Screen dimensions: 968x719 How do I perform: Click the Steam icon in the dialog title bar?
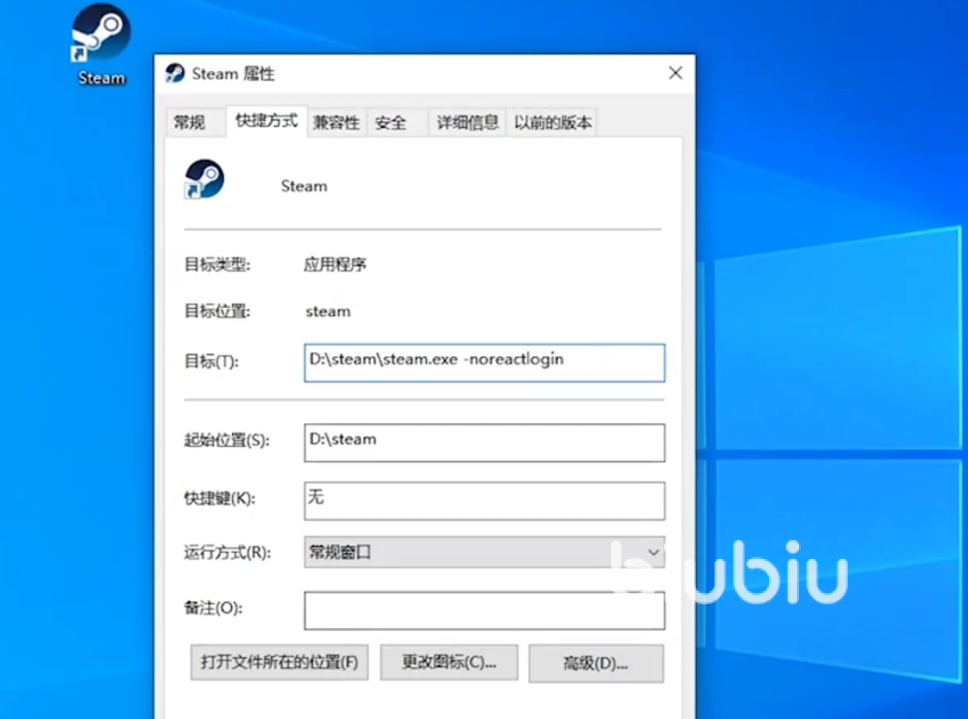[x=175, y=73]
